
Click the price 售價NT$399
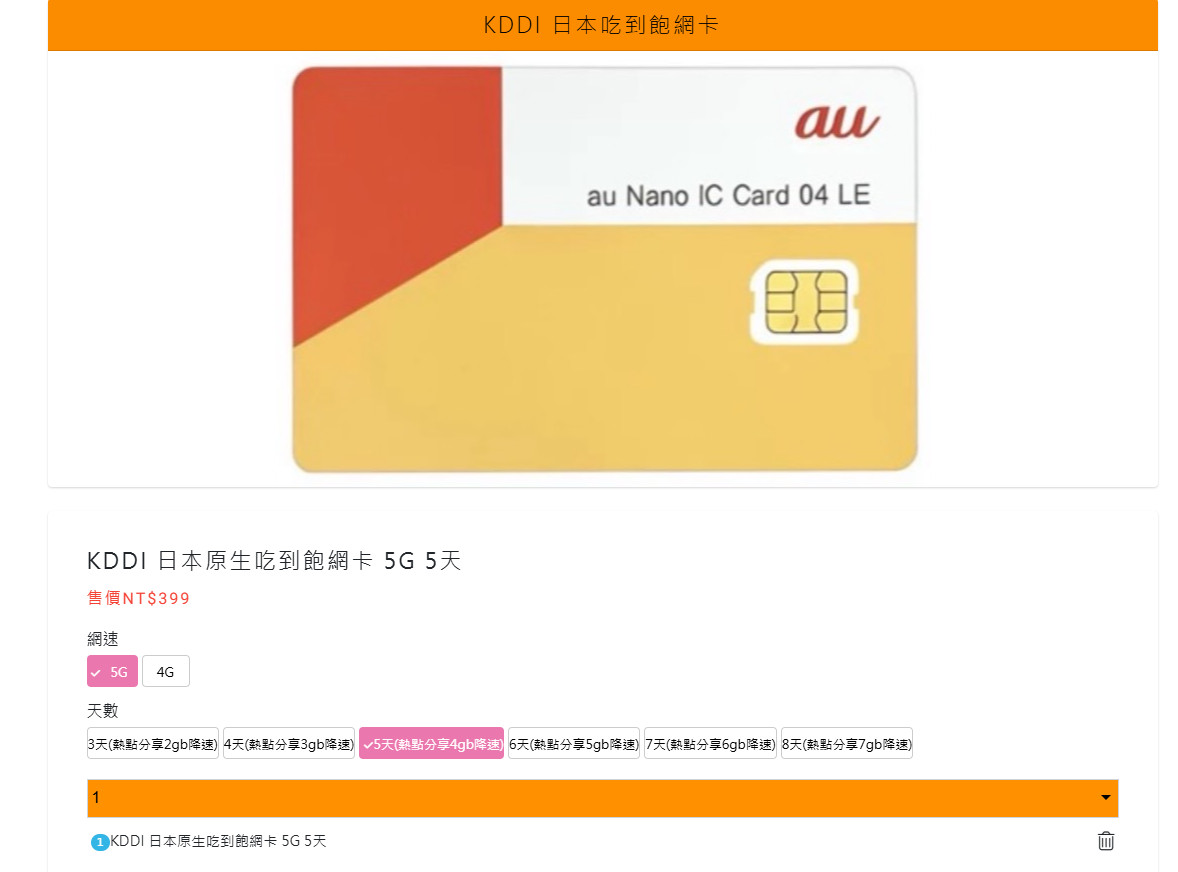coord(139,598)
